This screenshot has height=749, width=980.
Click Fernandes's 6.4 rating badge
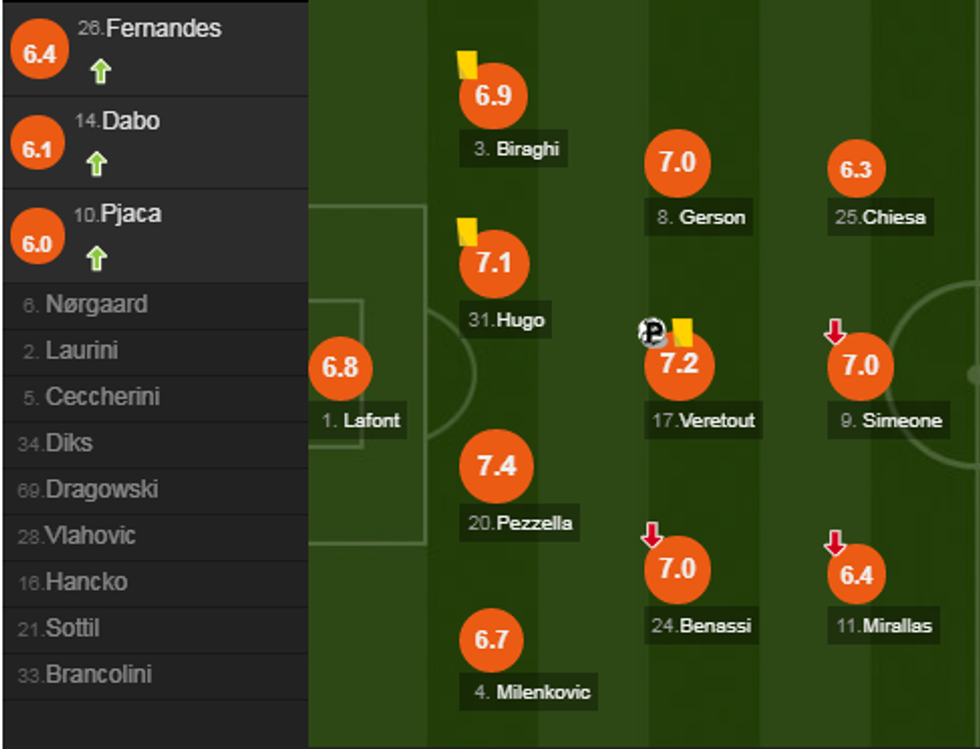(39, 54)
